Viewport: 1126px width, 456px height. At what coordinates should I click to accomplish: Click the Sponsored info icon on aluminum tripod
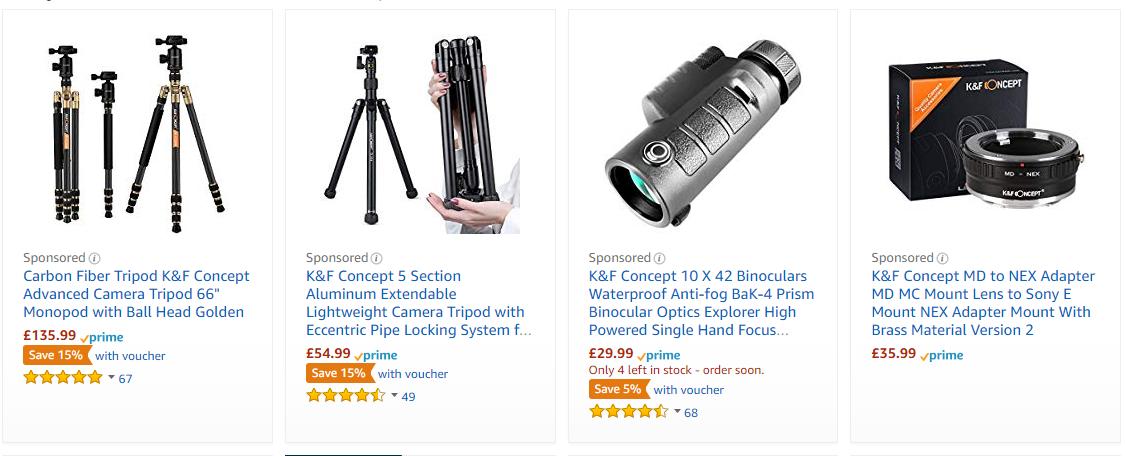point(376,259)
